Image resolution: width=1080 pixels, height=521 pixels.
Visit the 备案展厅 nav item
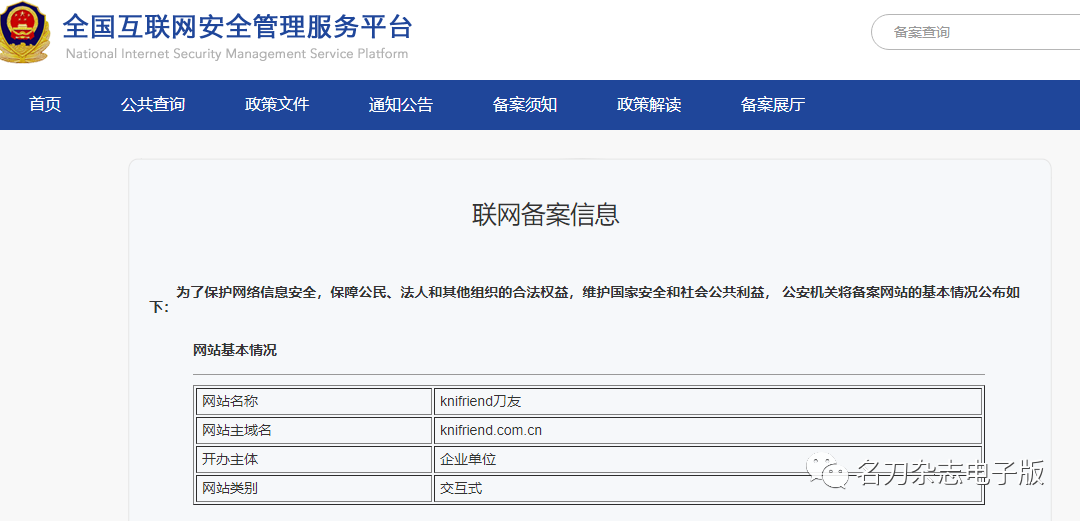point(773,105)
